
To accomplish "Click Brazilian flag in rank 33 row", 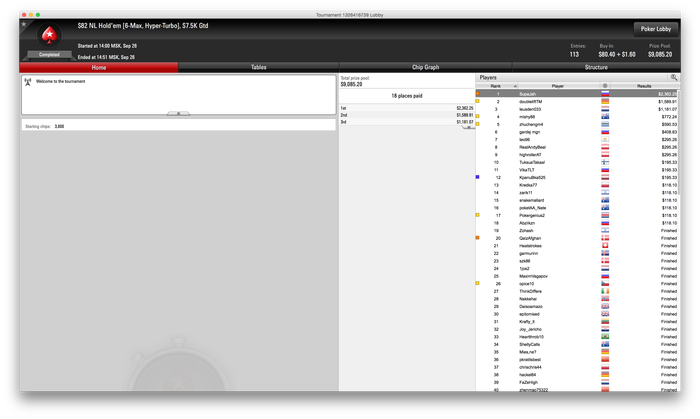I will pyautogui.click(x=605, y=336).
